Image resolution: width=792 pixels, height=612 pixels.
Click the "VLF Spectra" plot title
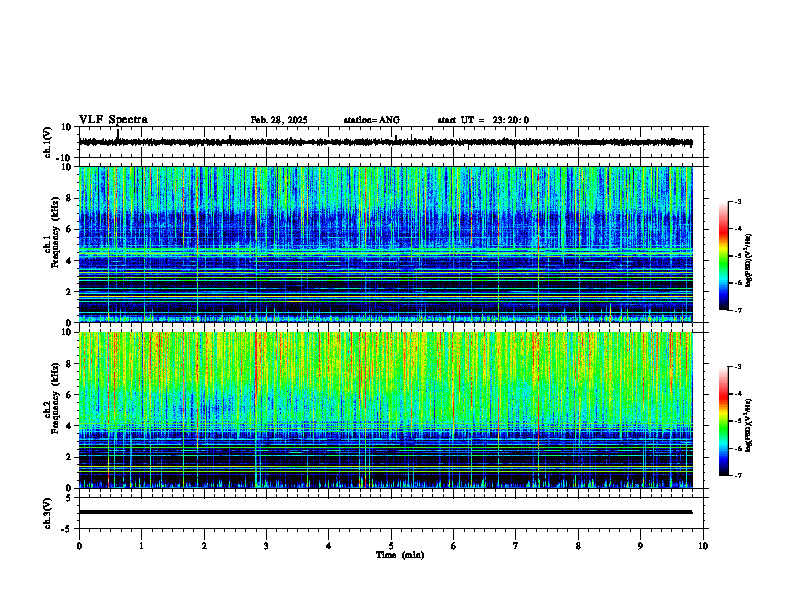[x=113, y=120]
